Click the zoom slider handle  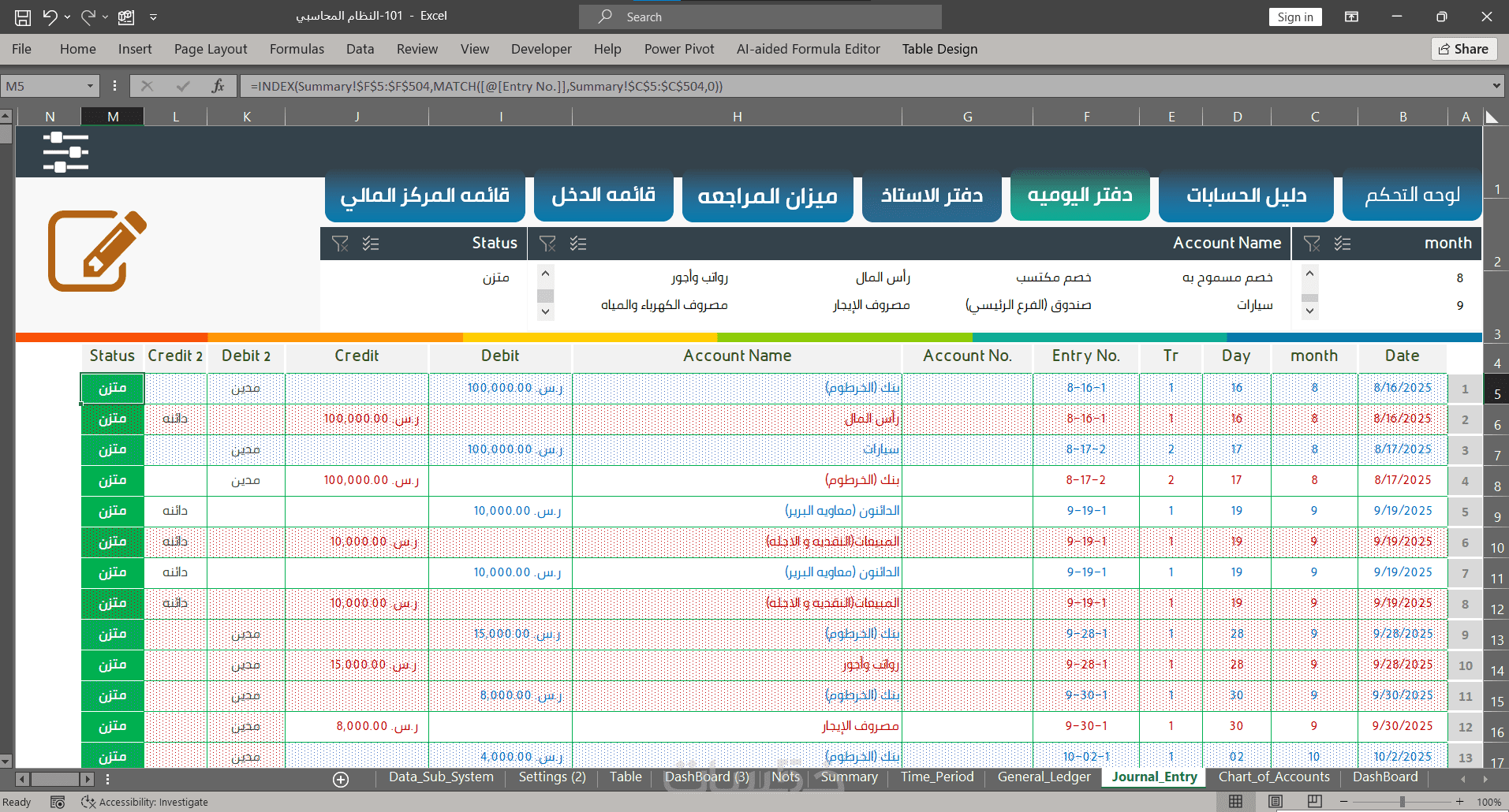coord(1403,802)
